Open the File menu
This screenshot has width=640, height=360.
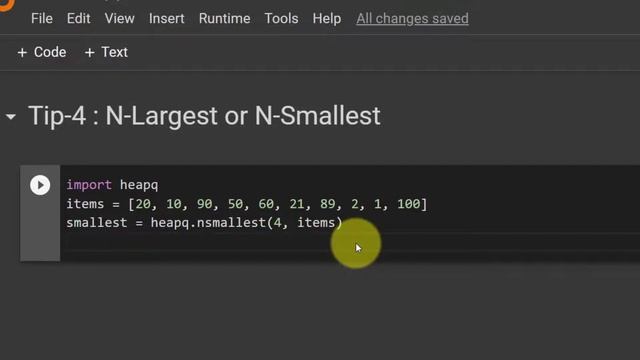[42, 18]
